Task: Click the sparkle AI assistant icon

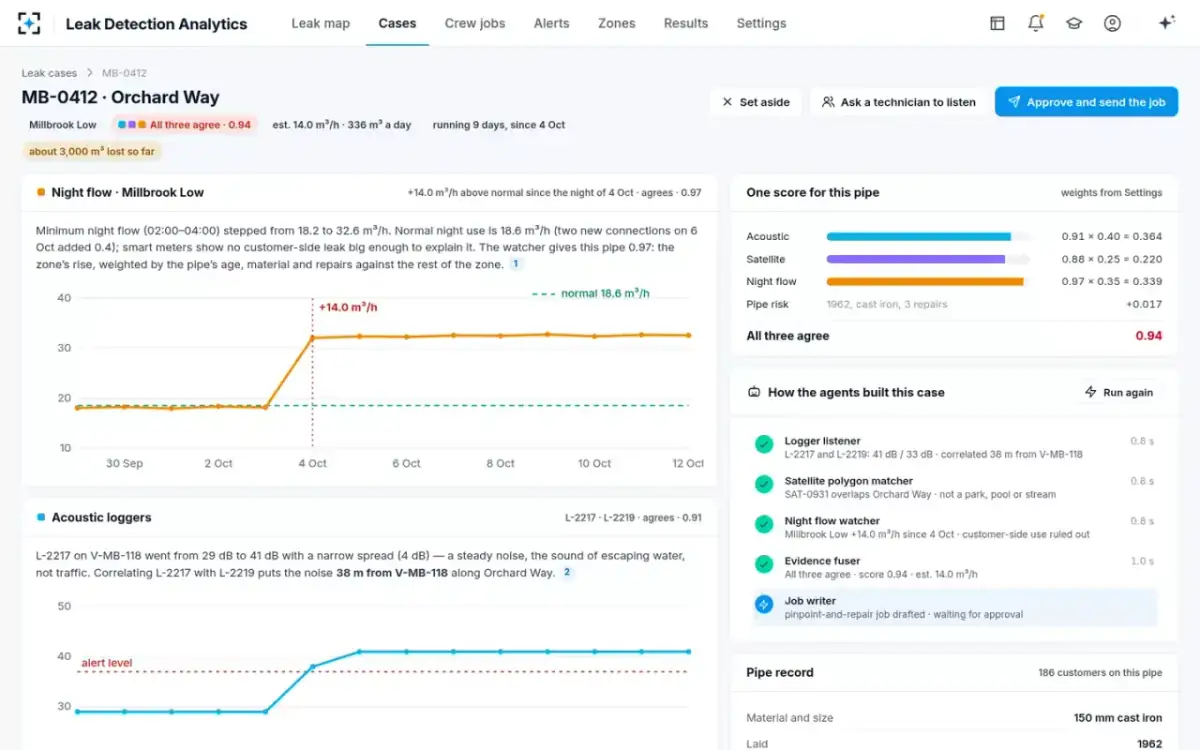Action: (x=1166, y=23)
